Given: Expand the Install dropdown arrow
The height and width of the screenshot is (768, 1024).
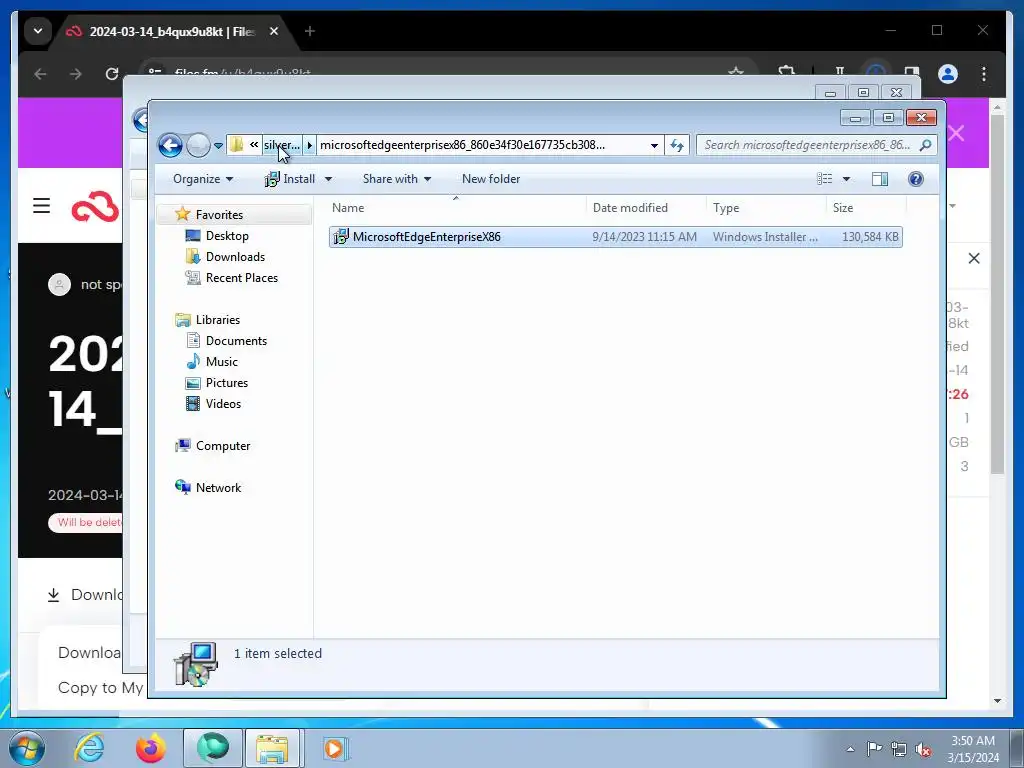Looking at the screenshot, I should pyautogui.click(x=328, y=179).
